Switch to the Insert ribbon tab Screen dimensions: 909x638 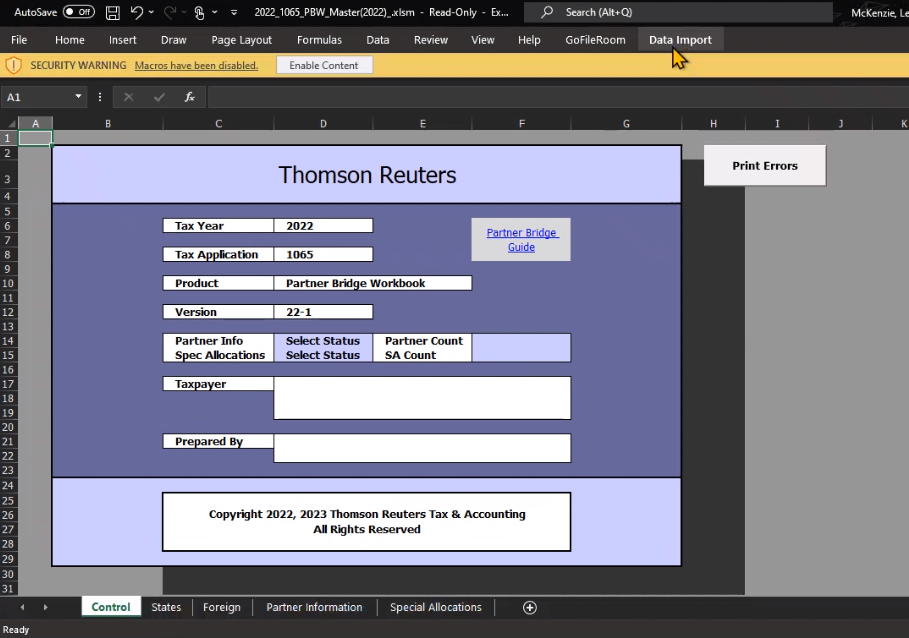(x=122, y=40)
